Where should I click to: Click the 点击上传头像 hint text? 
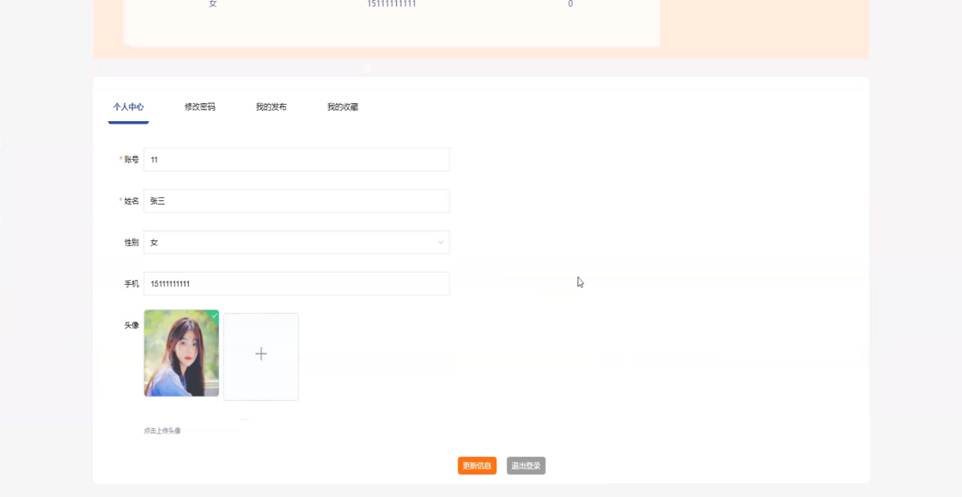[x=163, y=431]
